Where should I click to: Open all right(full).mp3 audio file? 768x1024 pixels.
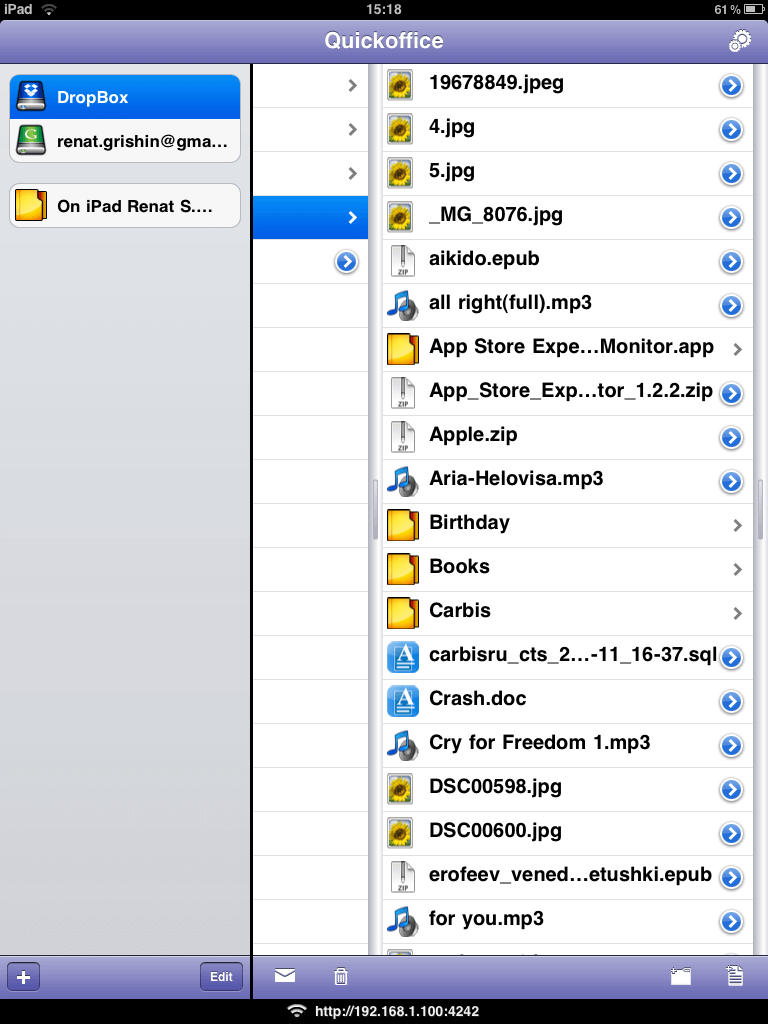click(568, 305)
